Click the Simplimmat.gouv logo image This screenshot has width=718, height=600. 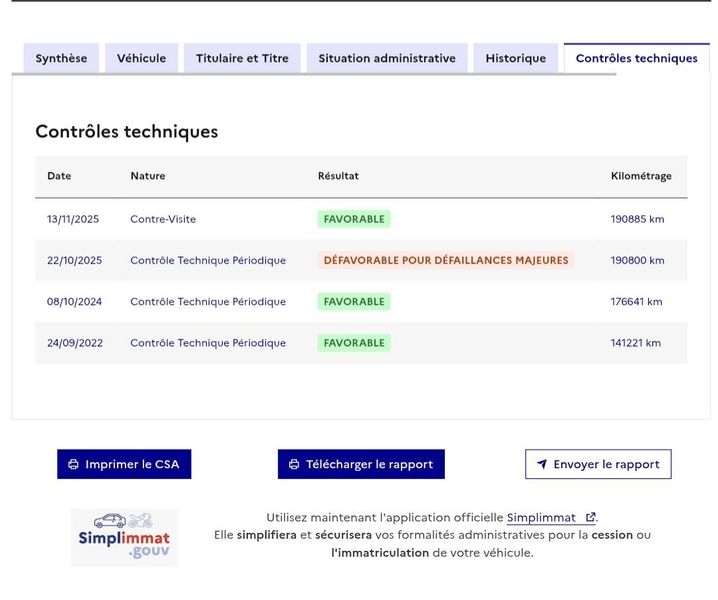click(x=124, y=537)
